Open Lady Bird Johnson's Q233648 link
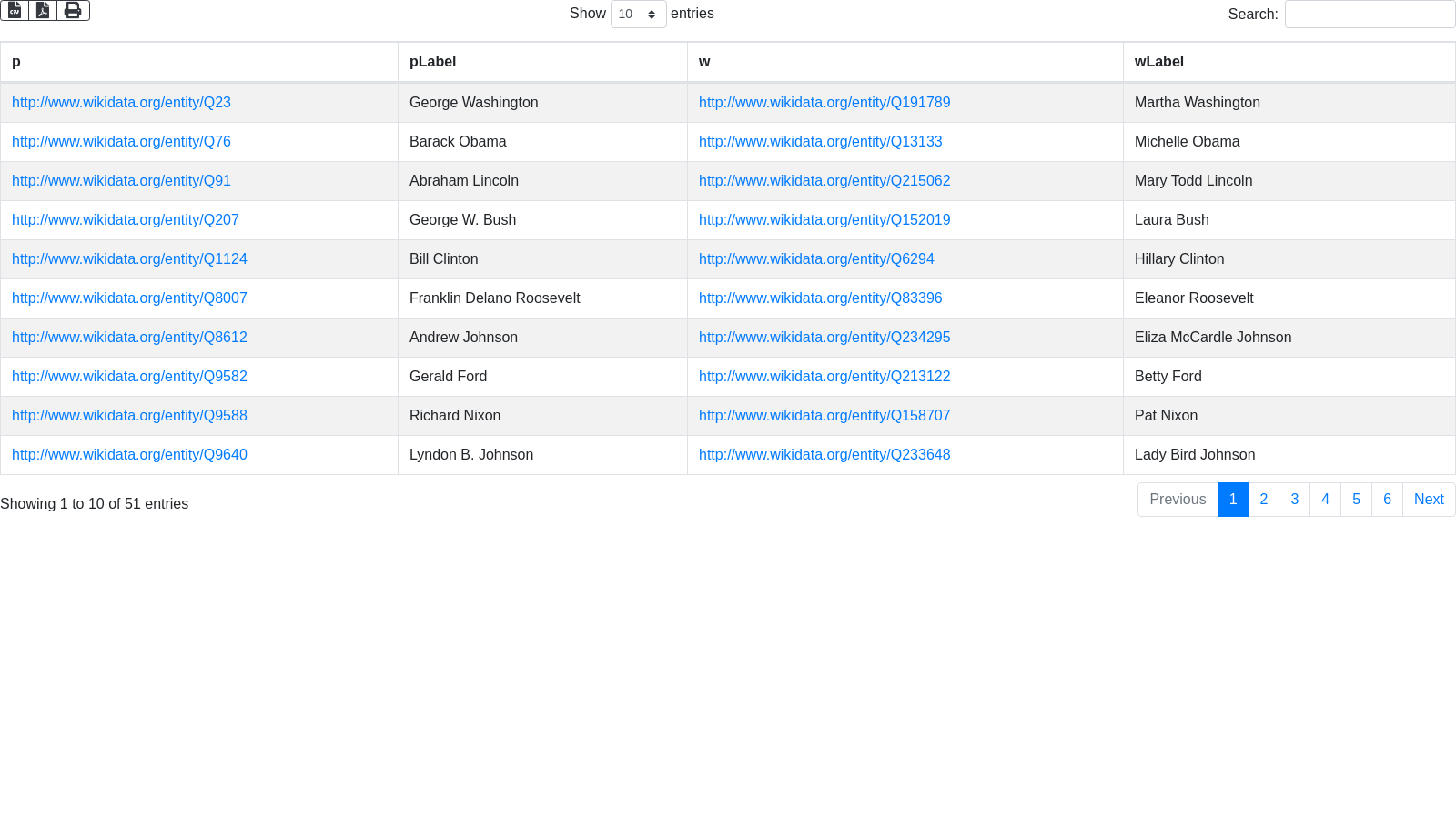Screen dimensions: 1456x819 pyautogui.click(x=824, y=455)
